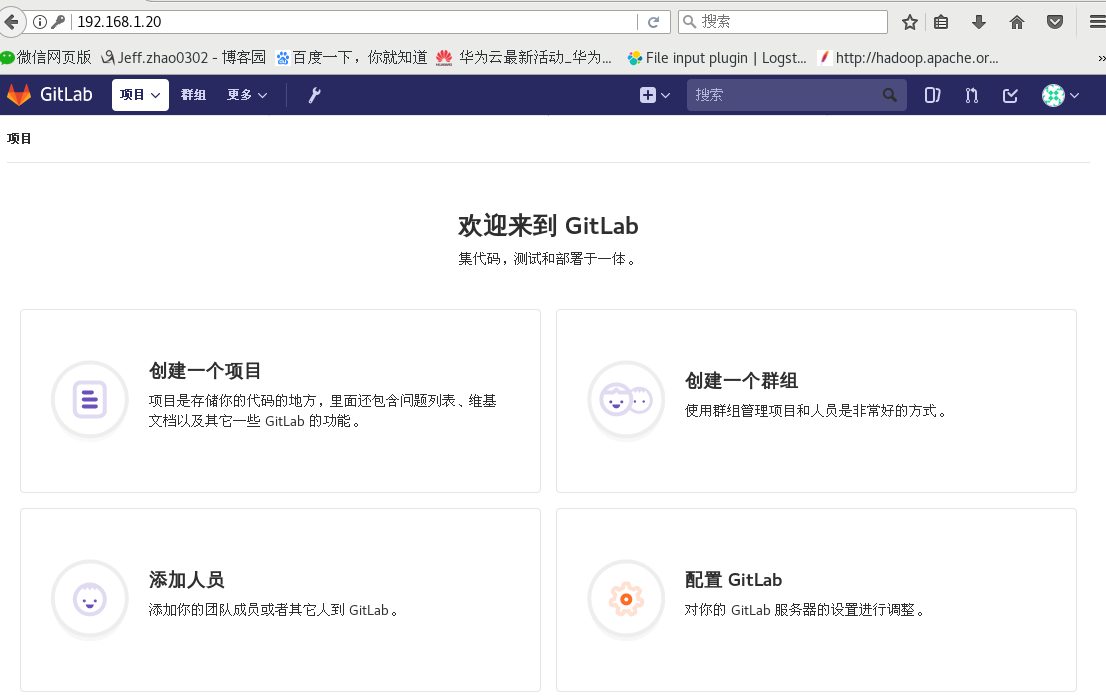Open the plus new-item dropdown
This screenshot has width=1106, height=696.
655,94
